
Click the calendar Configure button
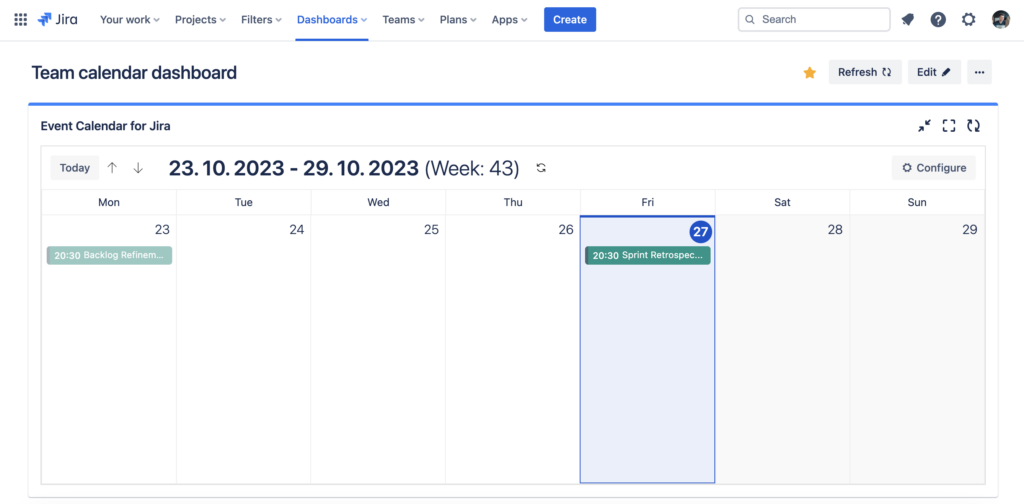click(933, 168)
